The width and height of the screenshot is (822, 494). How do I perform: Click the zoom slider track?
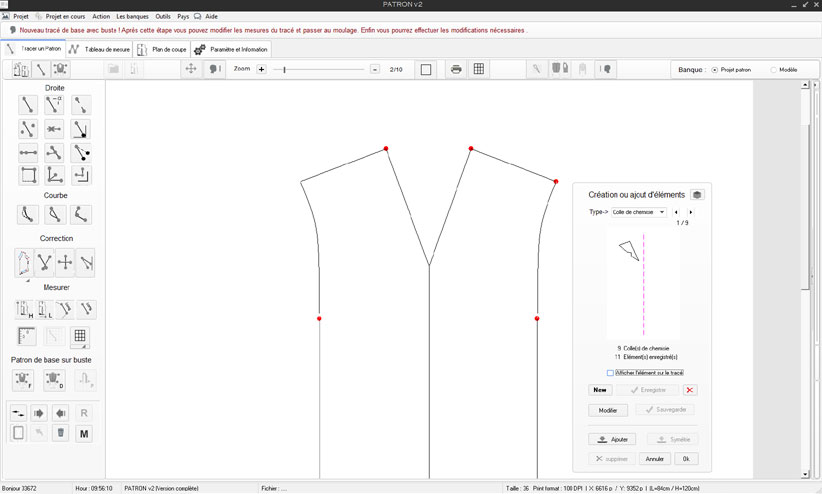(x=320, y=69)
